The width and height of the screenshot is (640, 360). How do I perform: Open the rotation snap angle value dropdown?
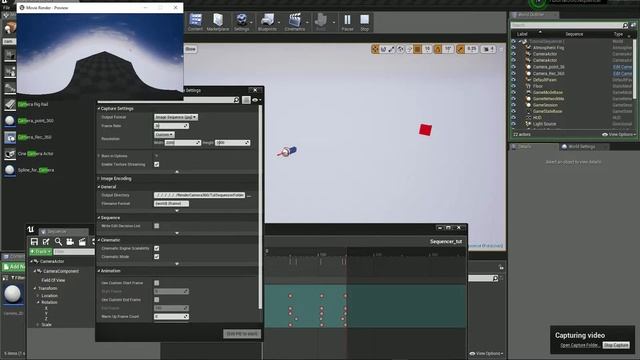click(448, 49)
